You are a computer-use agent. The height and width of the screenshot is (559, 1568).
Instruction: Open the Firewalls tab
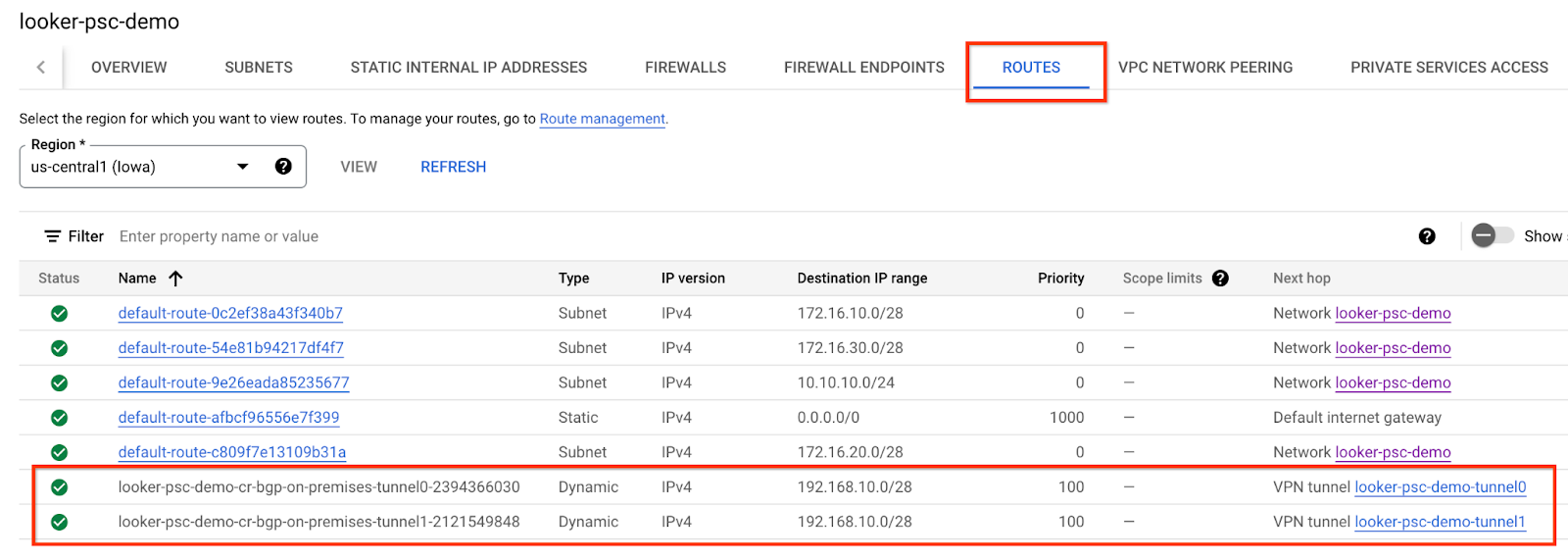tap(685, 68)
